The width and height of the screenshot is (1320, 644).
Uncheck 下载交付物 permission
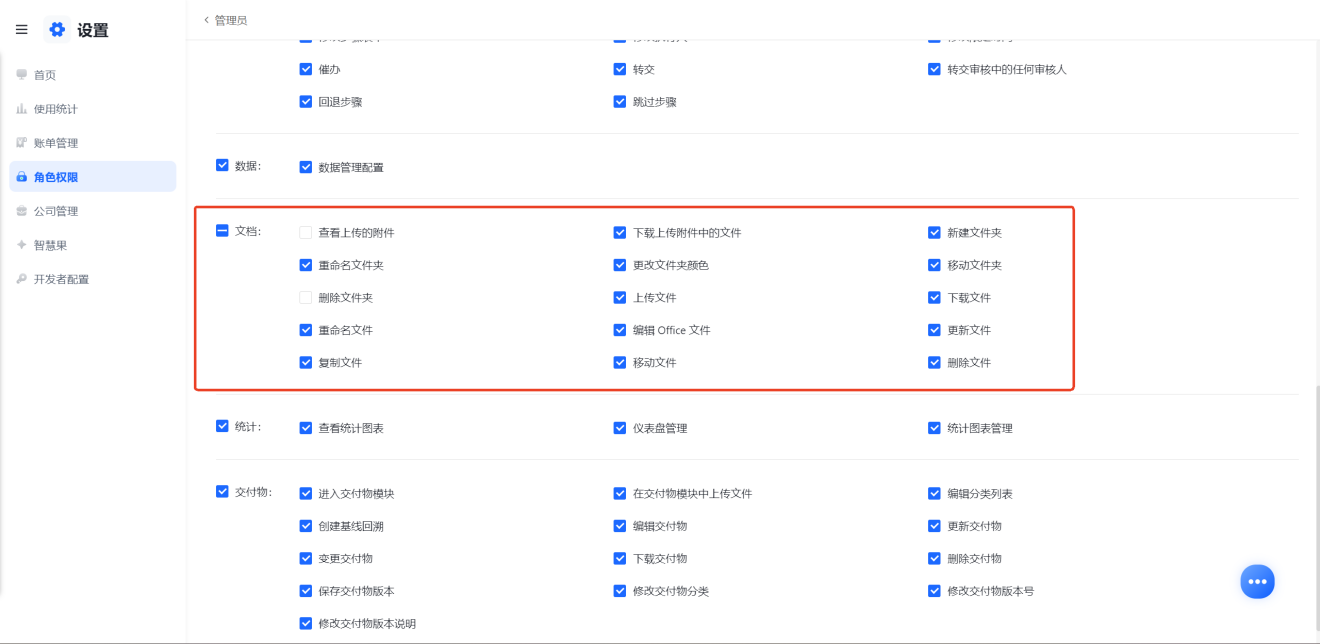[x=620, y=558]
